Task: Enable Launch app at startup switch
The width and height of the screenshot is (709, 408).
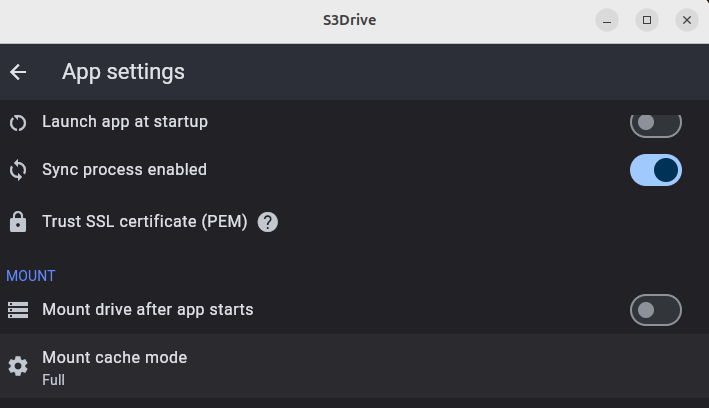Action: pos(656,122)
